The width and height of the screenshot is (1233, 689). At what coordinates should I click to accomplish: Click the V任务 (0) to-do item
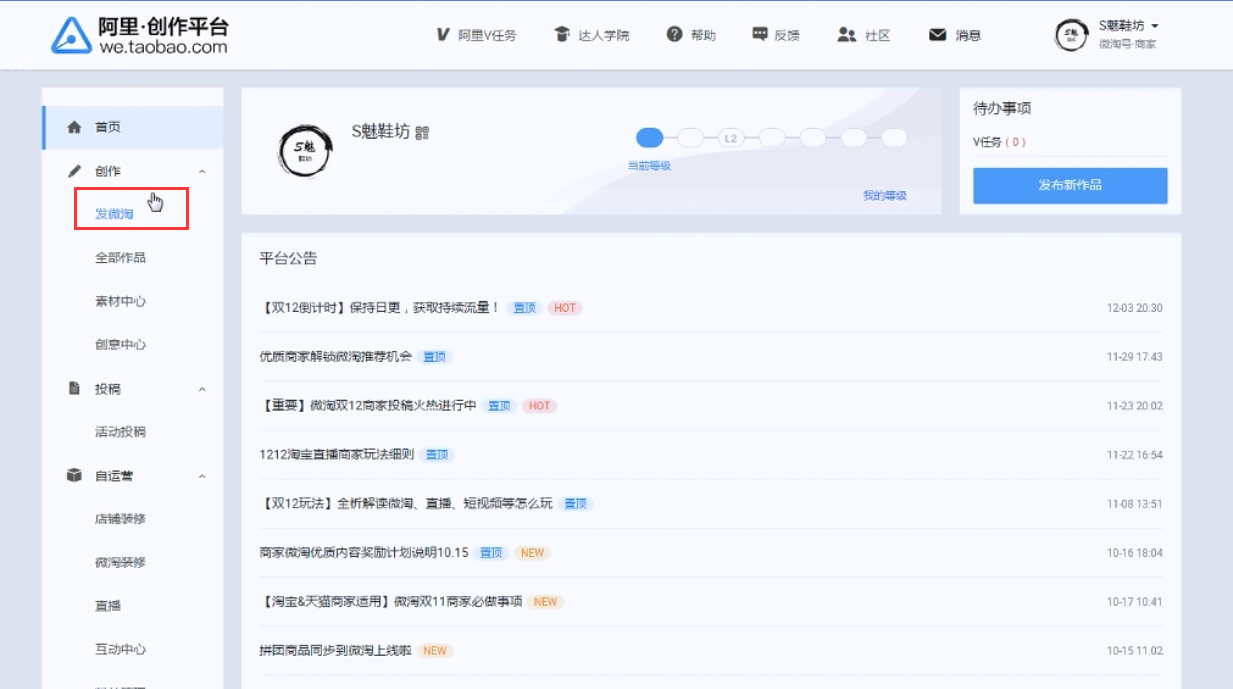(x=1000, y=142)
